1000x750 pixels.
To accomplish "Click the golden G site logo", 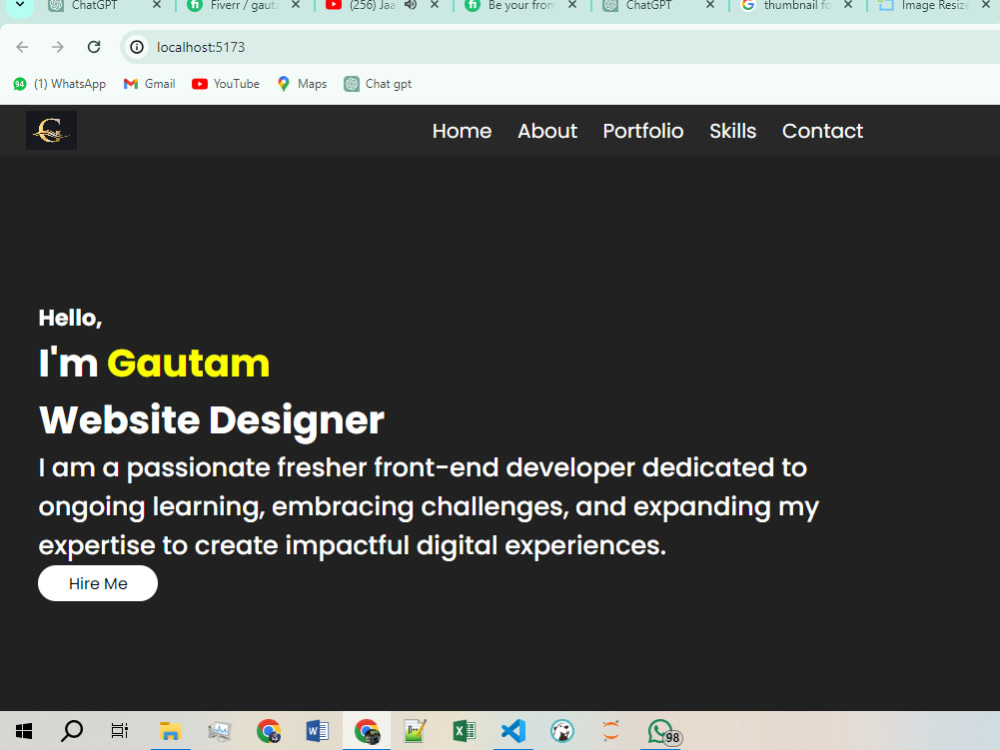I will [51, 131].
